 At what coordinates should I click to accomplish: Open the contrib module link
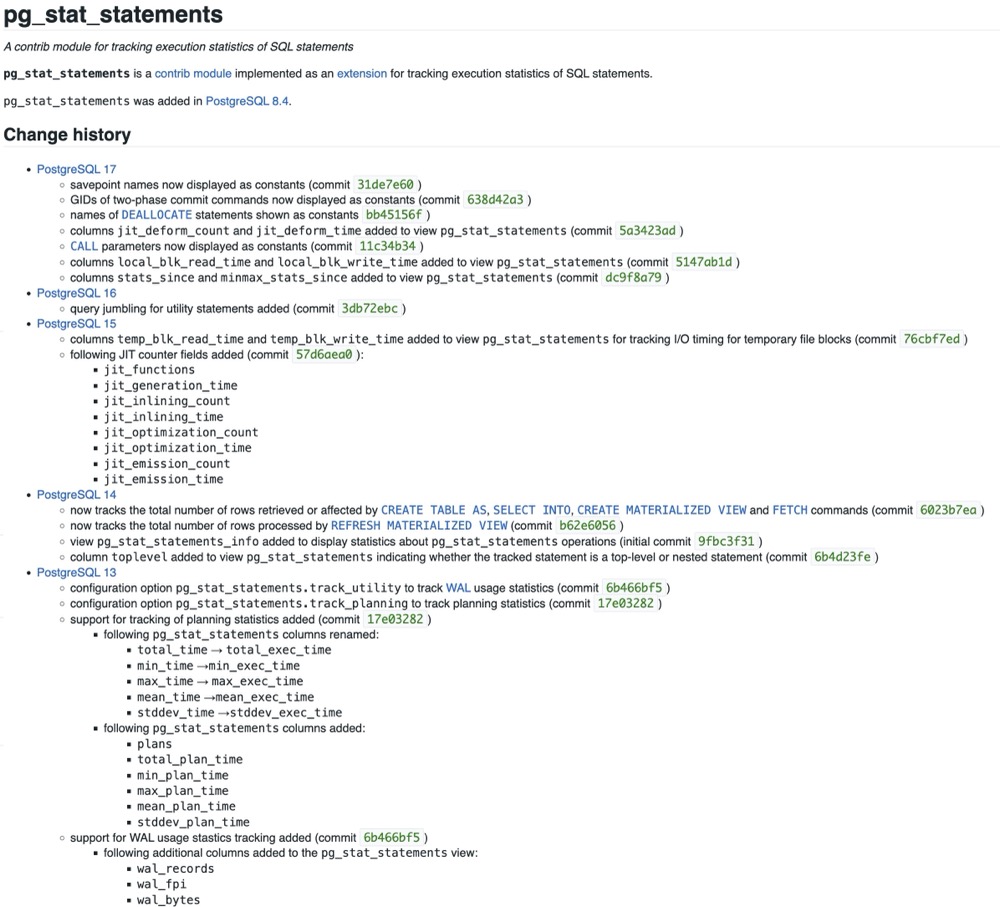(193, 73)
